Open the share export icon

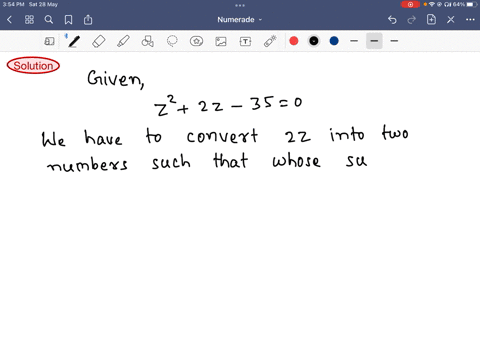(x=88, y=20)
